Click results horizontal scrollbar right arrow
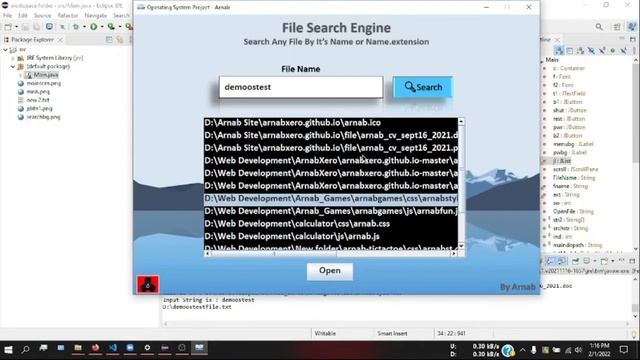Viewport: 640px width, 360px height. [x=454, y=253]
